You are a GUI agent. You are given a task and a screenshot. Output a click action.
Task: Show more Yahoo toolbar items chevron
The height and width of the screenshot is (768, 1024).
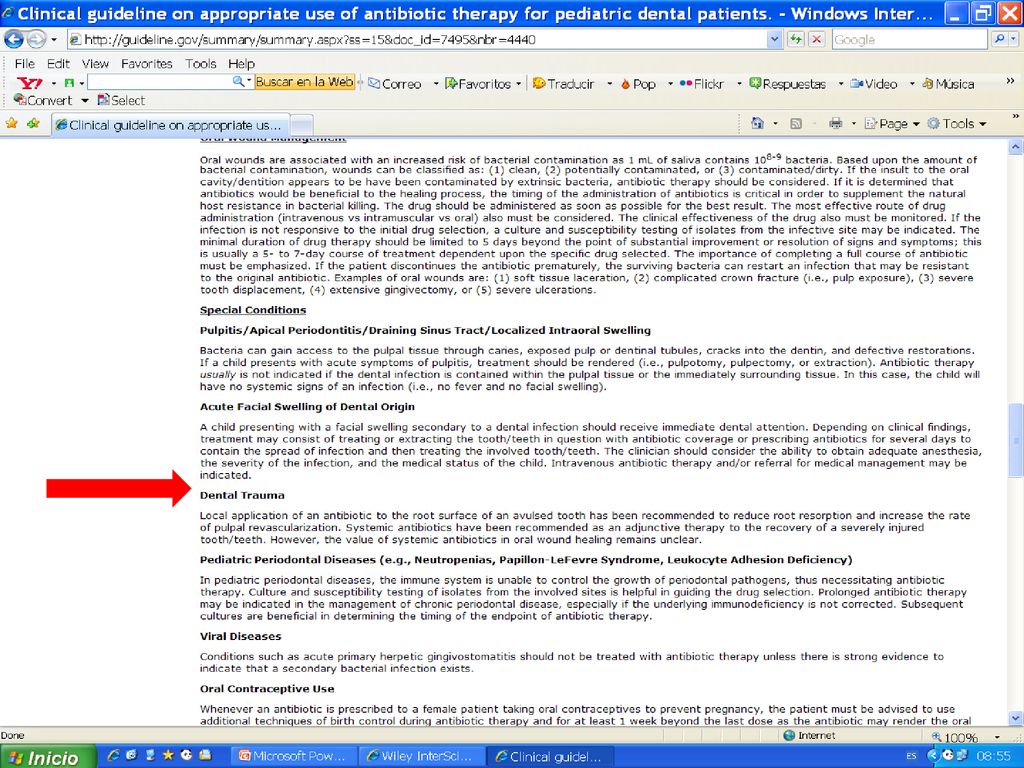coord(1010,81)
